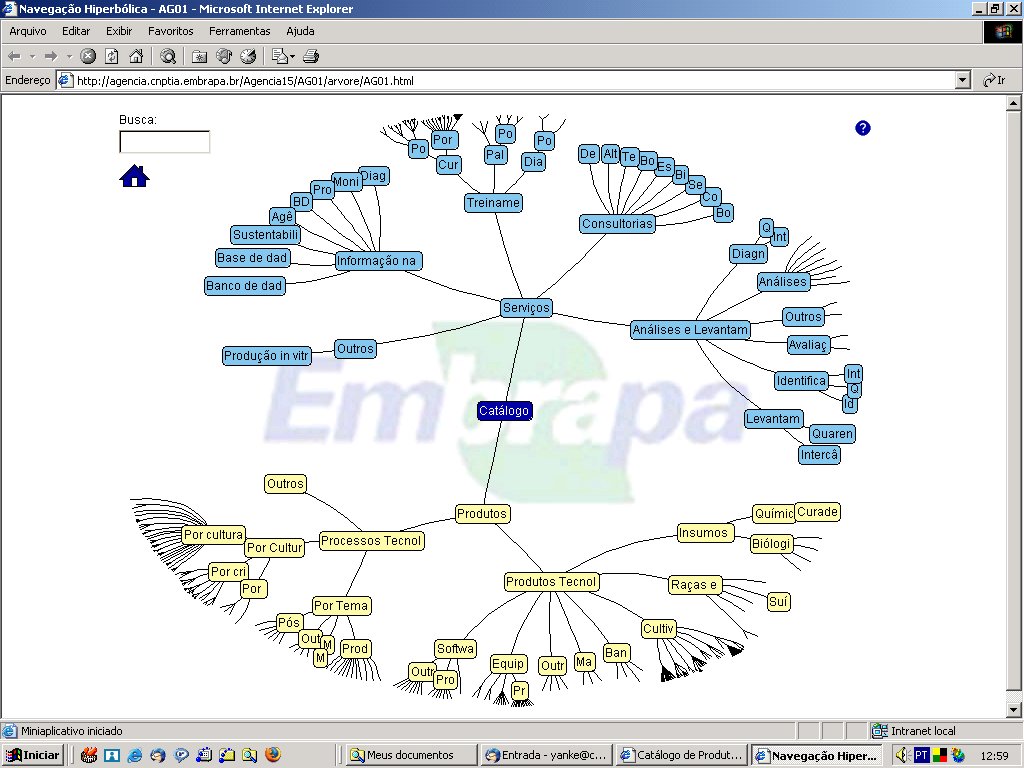Click the address bar URL field

[x=507, y=81]
